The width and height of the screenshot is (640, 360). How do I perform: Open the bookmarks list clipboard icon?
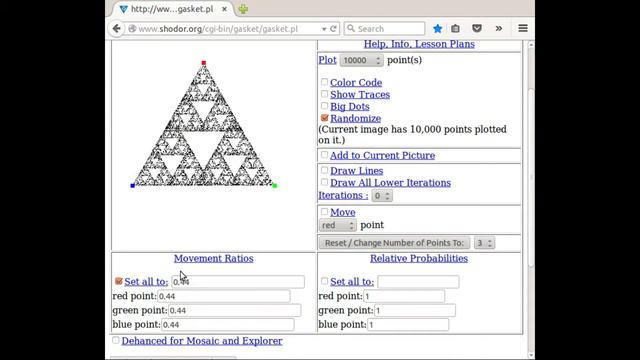(456, 29)
